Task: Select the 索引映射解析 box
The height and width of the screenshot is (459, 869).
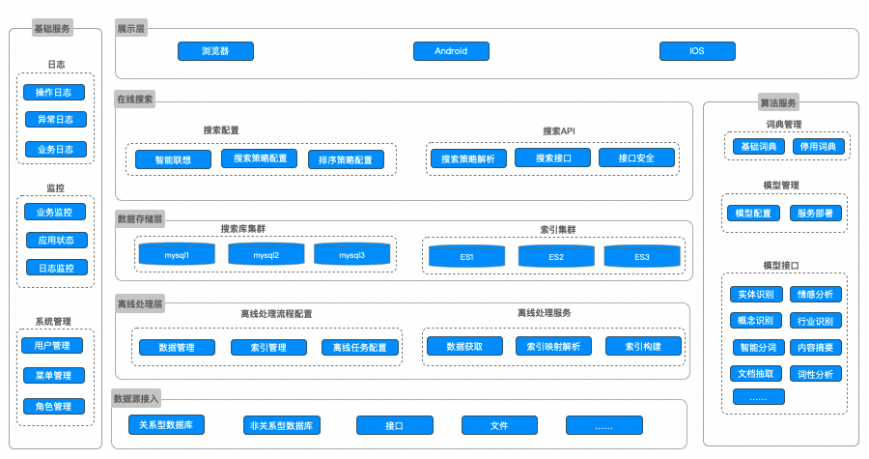Action: [554, 346]
